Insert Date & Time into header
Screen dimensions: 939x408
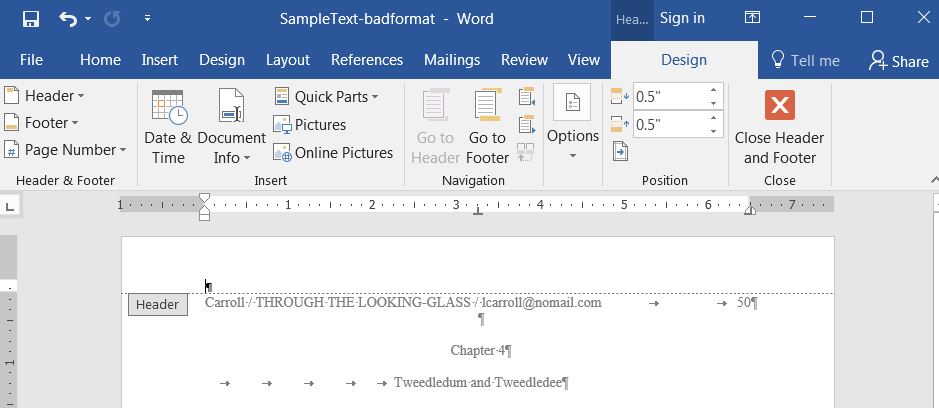click(168, 127)
